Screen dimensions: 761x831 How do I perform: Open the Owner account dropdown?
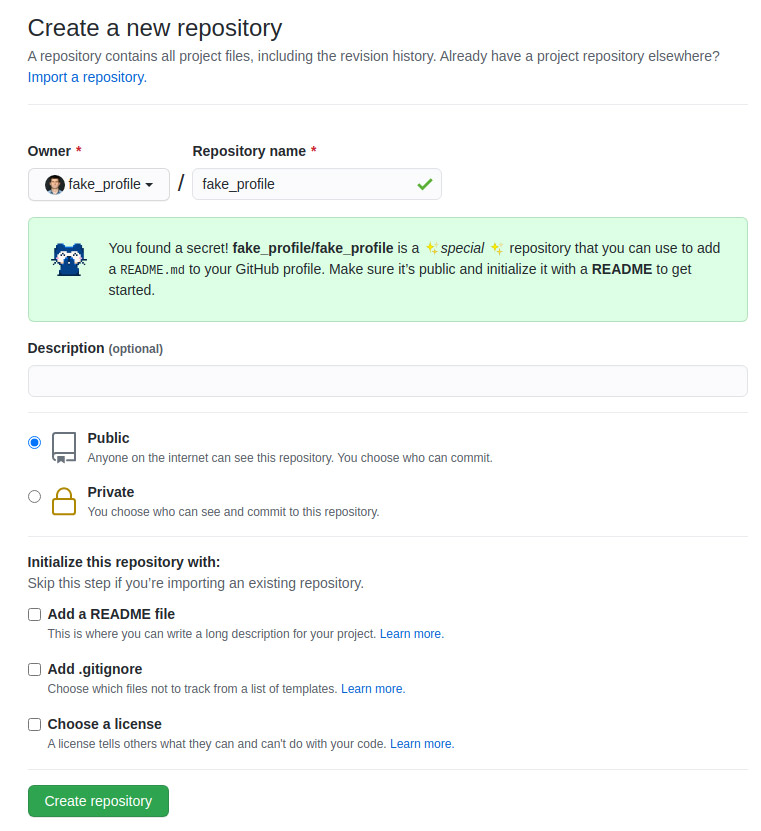pos(99,184)
